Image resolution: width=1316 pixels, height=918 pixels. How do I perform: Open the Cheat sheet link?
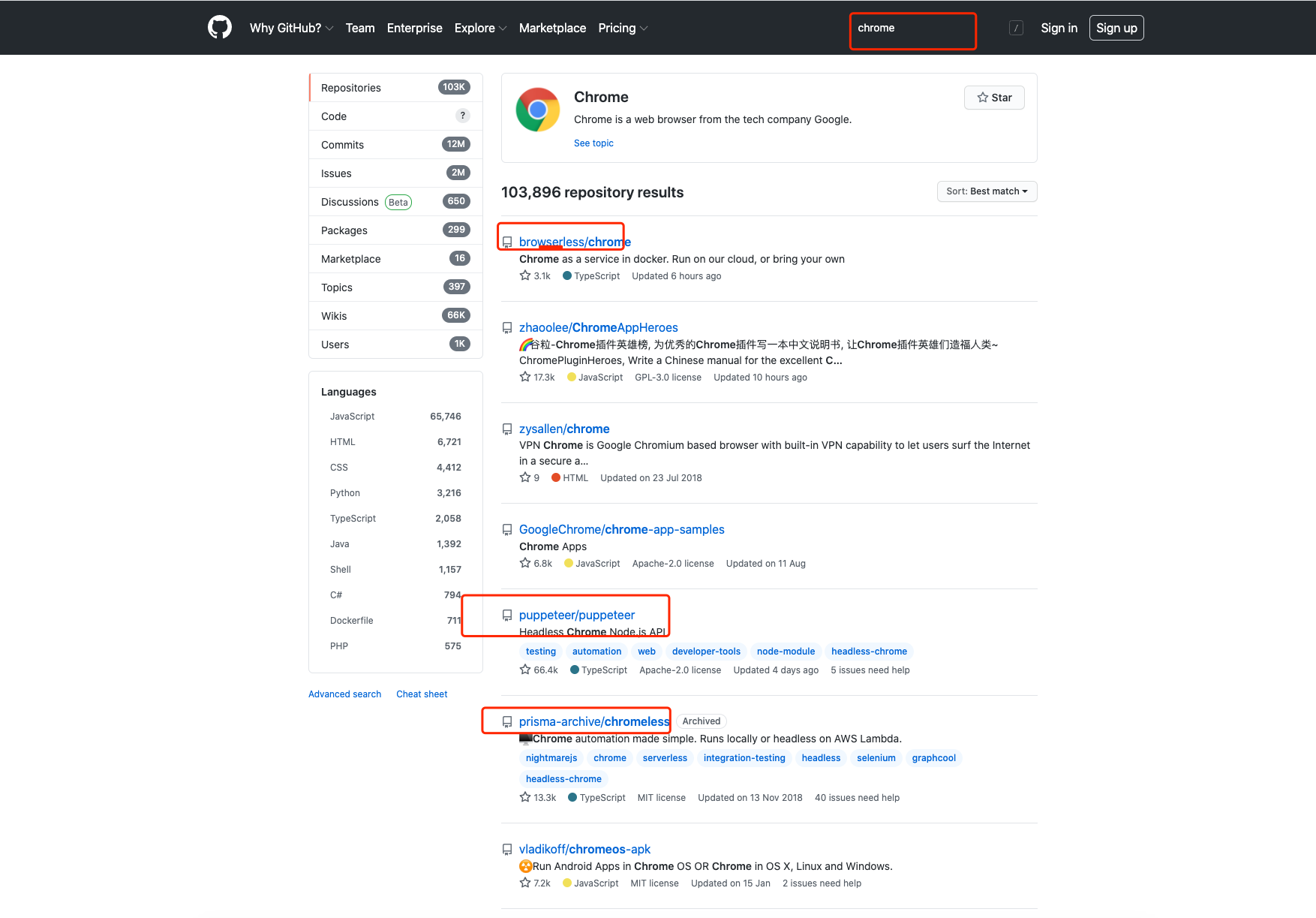[x=422, y=694]
